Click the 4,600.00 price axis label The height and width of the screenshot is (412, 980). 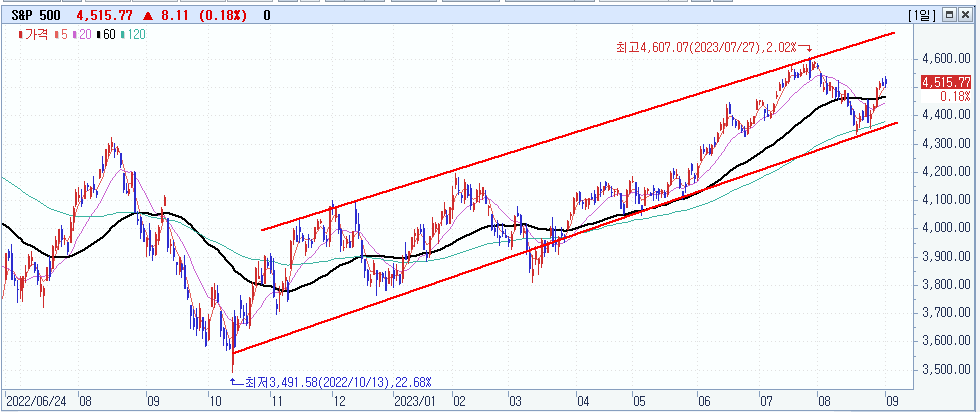(x=947, y=58)
